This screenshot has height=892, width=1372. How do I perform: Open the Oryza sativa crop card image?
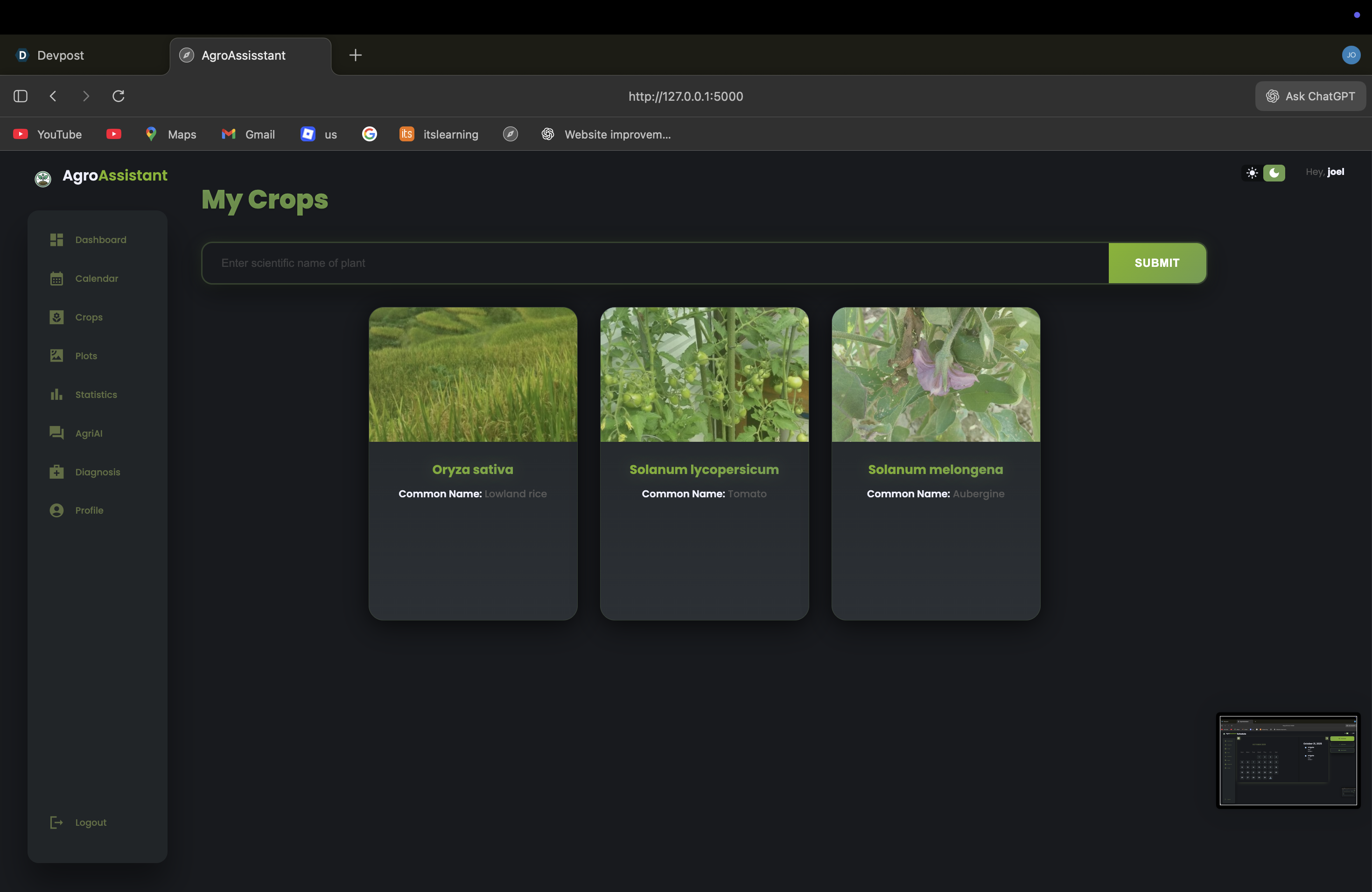click(473, 375)
